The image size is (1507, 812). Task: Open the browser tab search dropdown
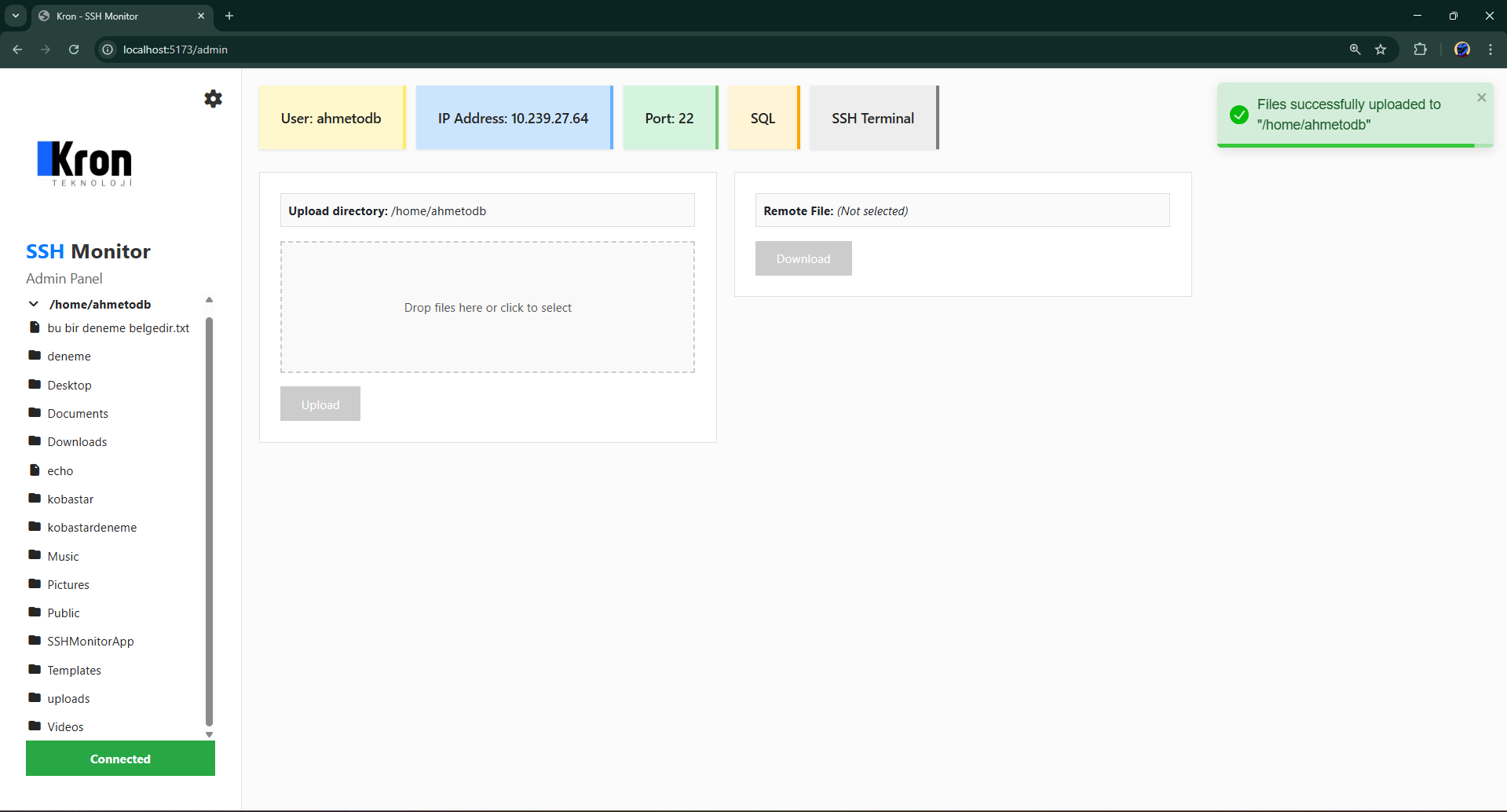(15, 16)
